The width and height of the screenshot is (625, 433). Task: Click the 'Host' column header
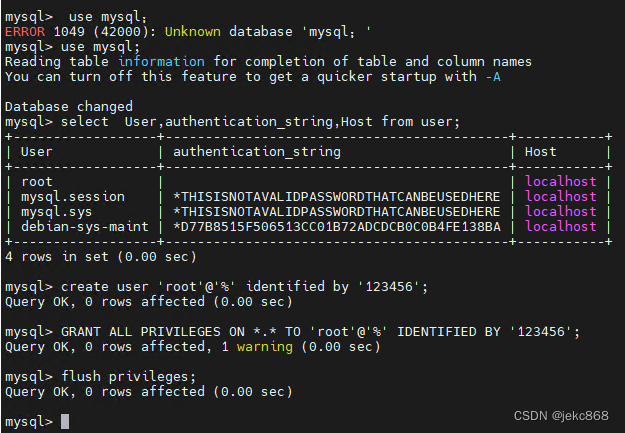pos(540,152)
